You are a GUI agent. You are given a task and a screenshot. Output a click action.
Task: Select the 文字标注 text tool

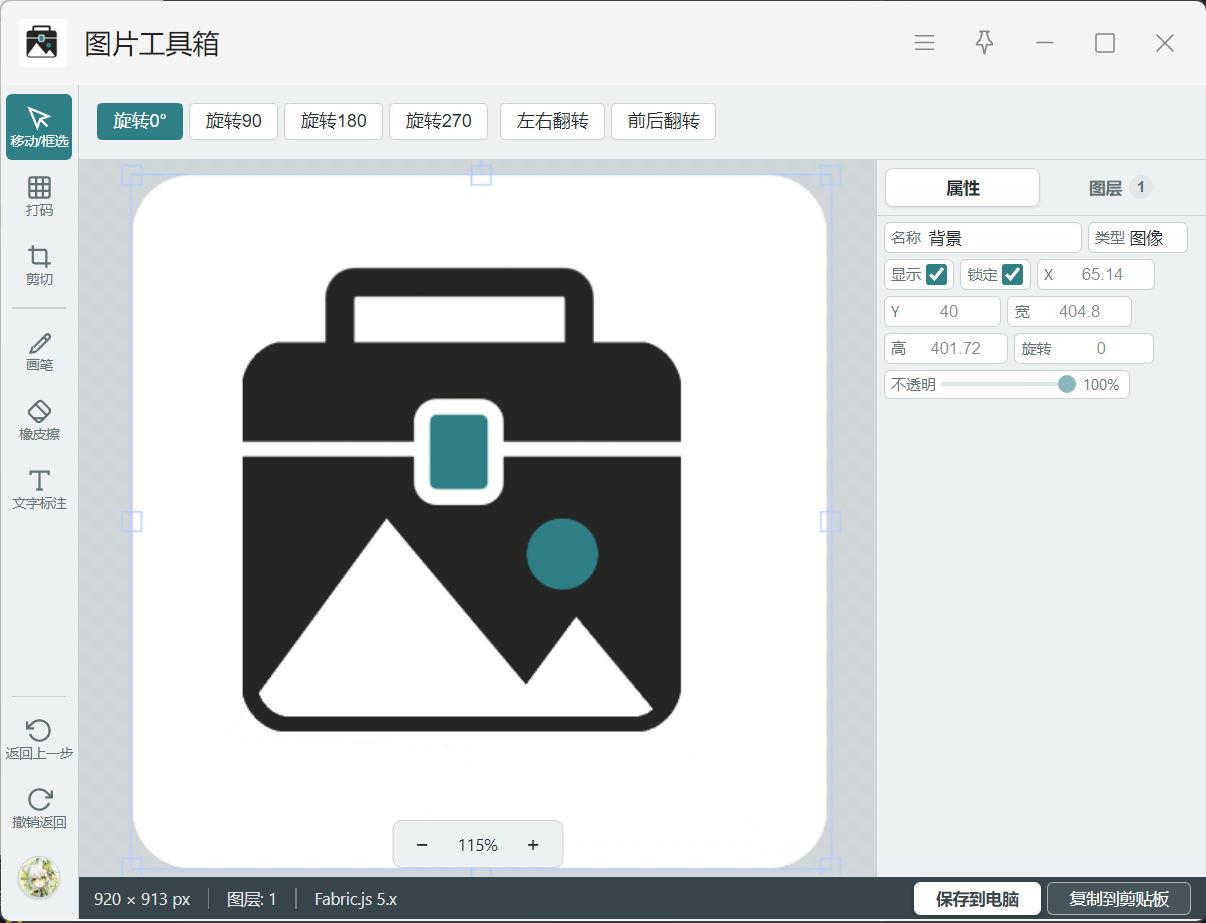[39, 489]
